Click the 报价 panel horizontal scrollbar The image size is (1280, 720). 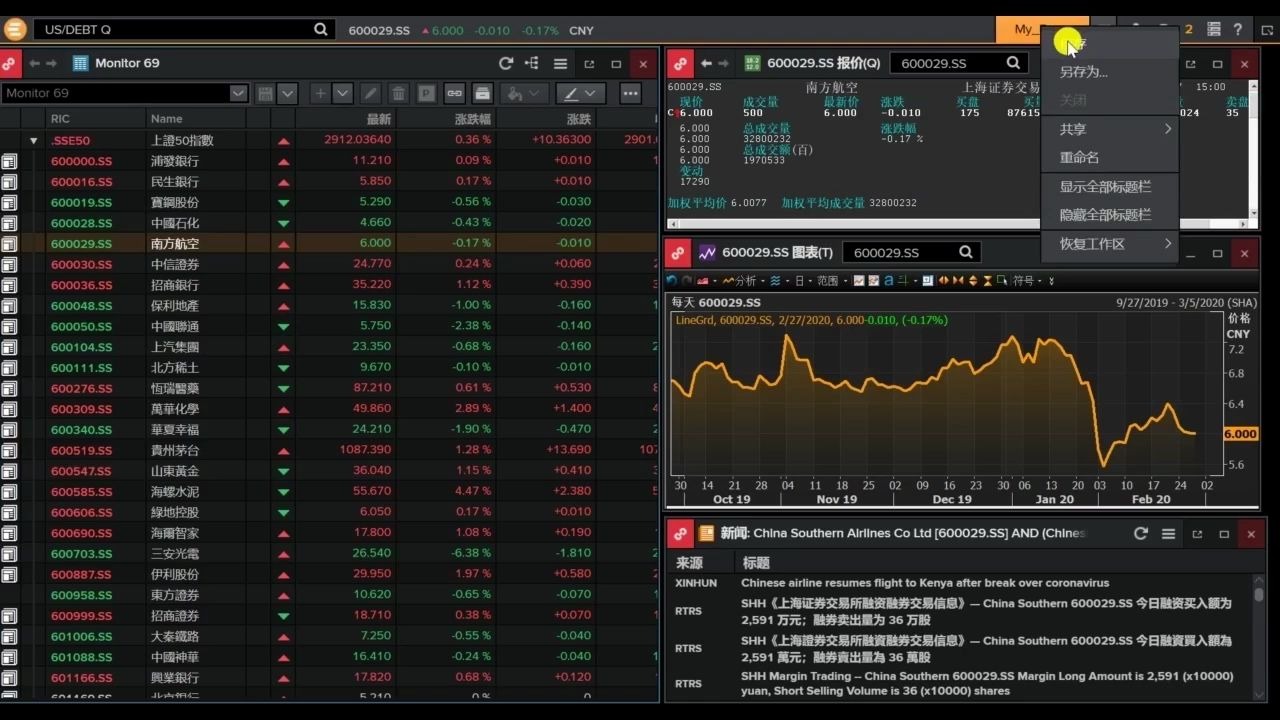click(x=958, y=223)
